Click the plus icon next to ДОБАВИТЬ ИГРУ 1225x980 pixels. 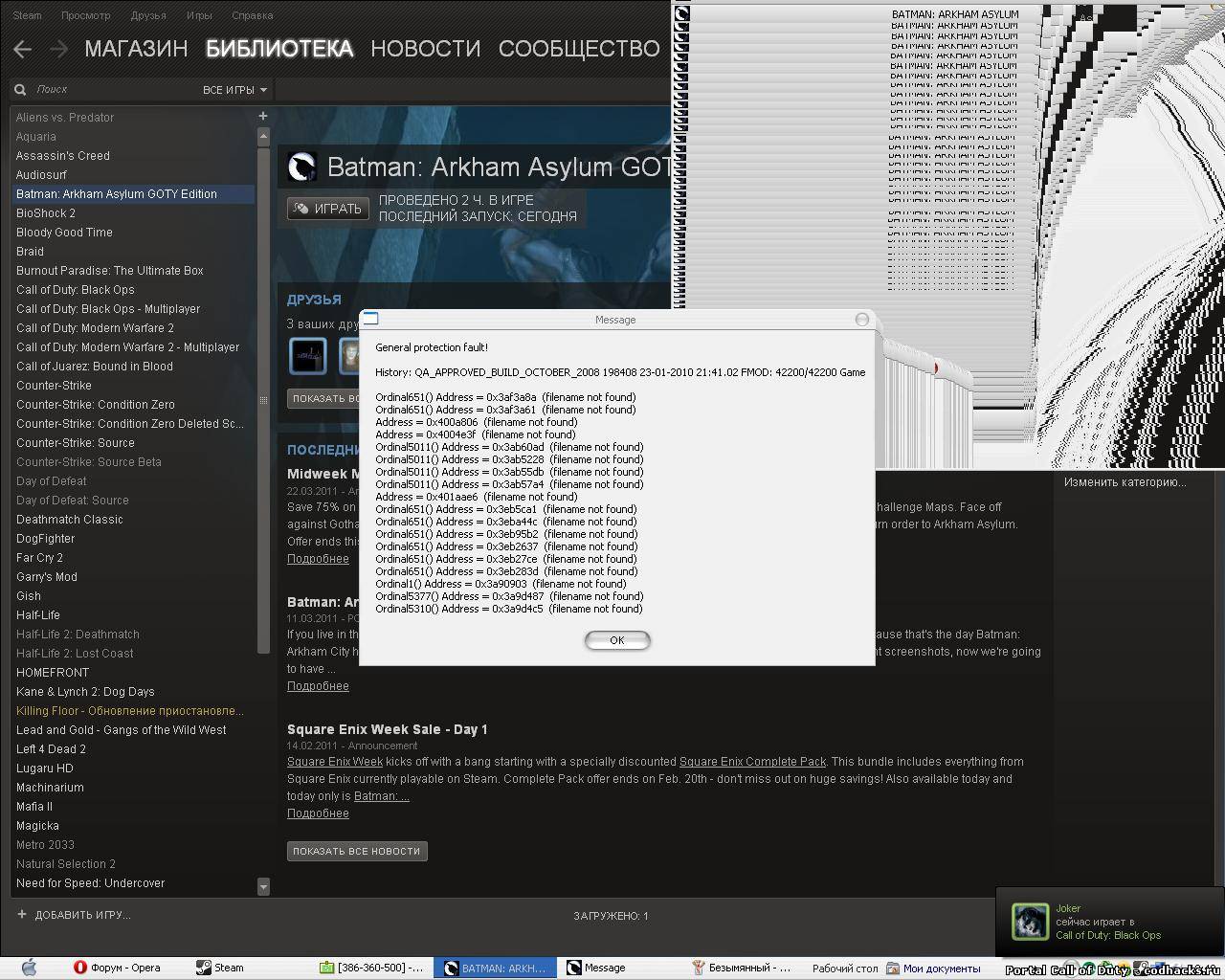pyautogui.click(x=22, y=914)
